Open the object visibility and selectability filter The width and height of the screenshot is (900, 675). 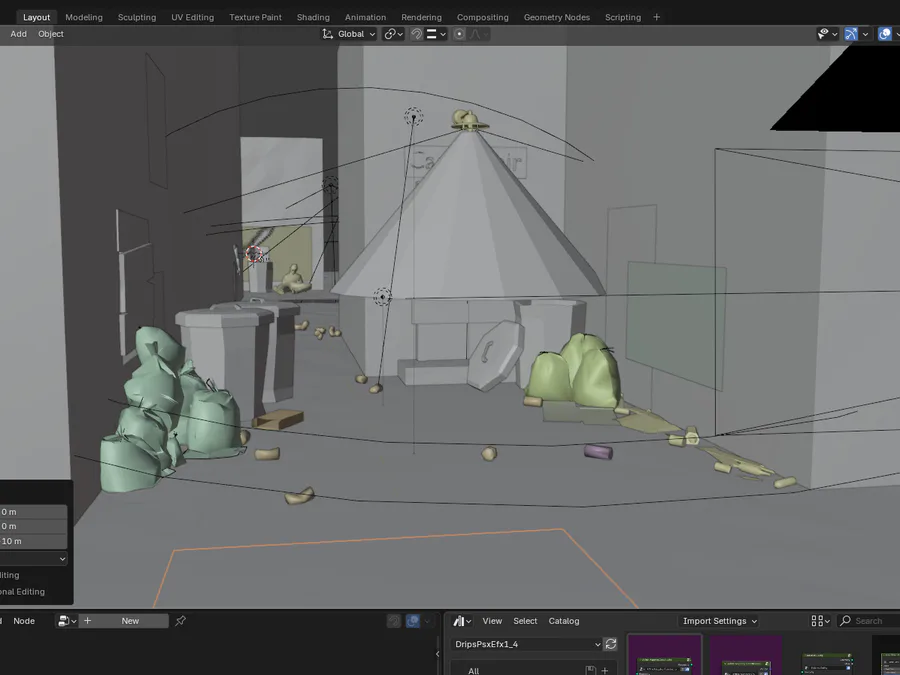click(x=827, y=34)
